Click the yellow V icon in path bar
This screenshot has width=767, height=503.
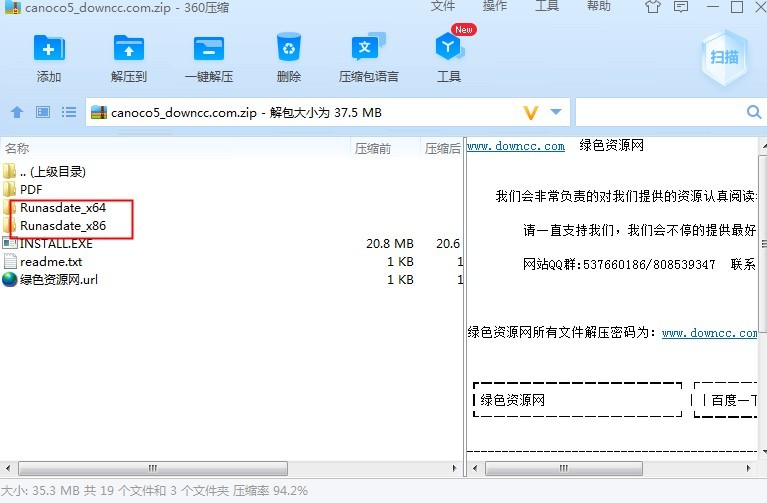(x=531, y=113)
